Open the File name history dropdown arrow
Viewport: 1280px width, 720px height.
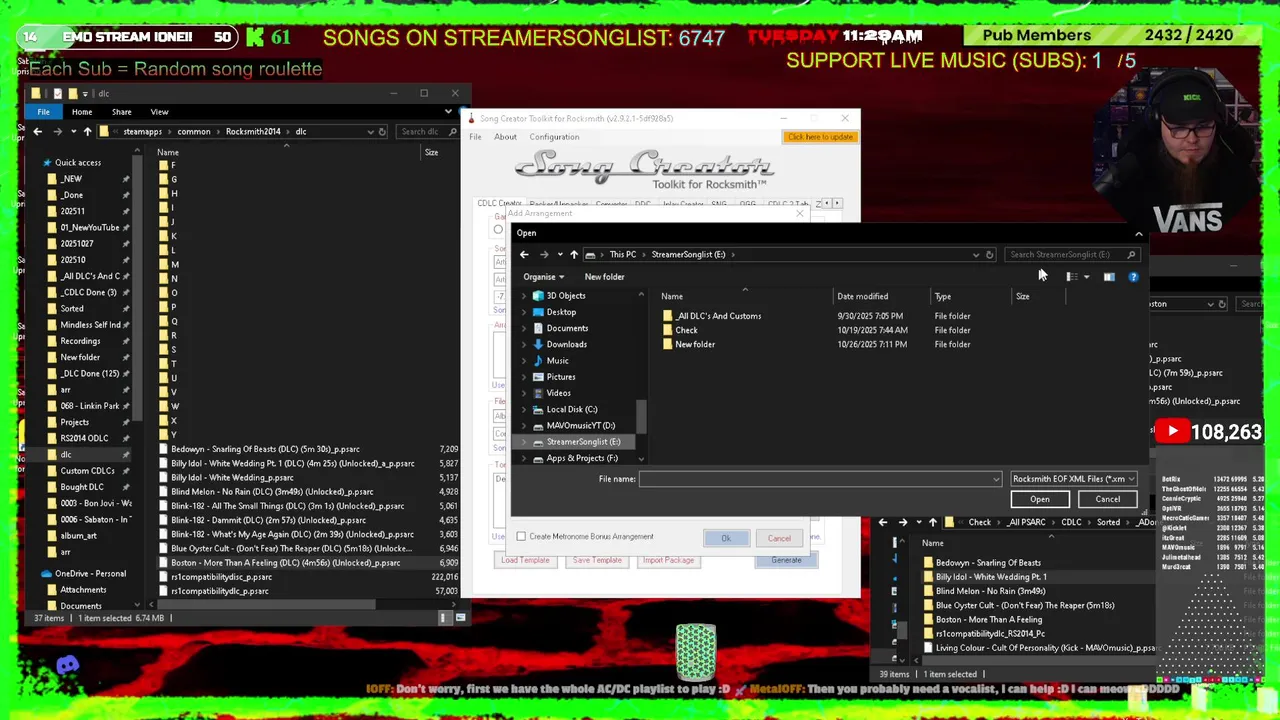coord(995,479)
